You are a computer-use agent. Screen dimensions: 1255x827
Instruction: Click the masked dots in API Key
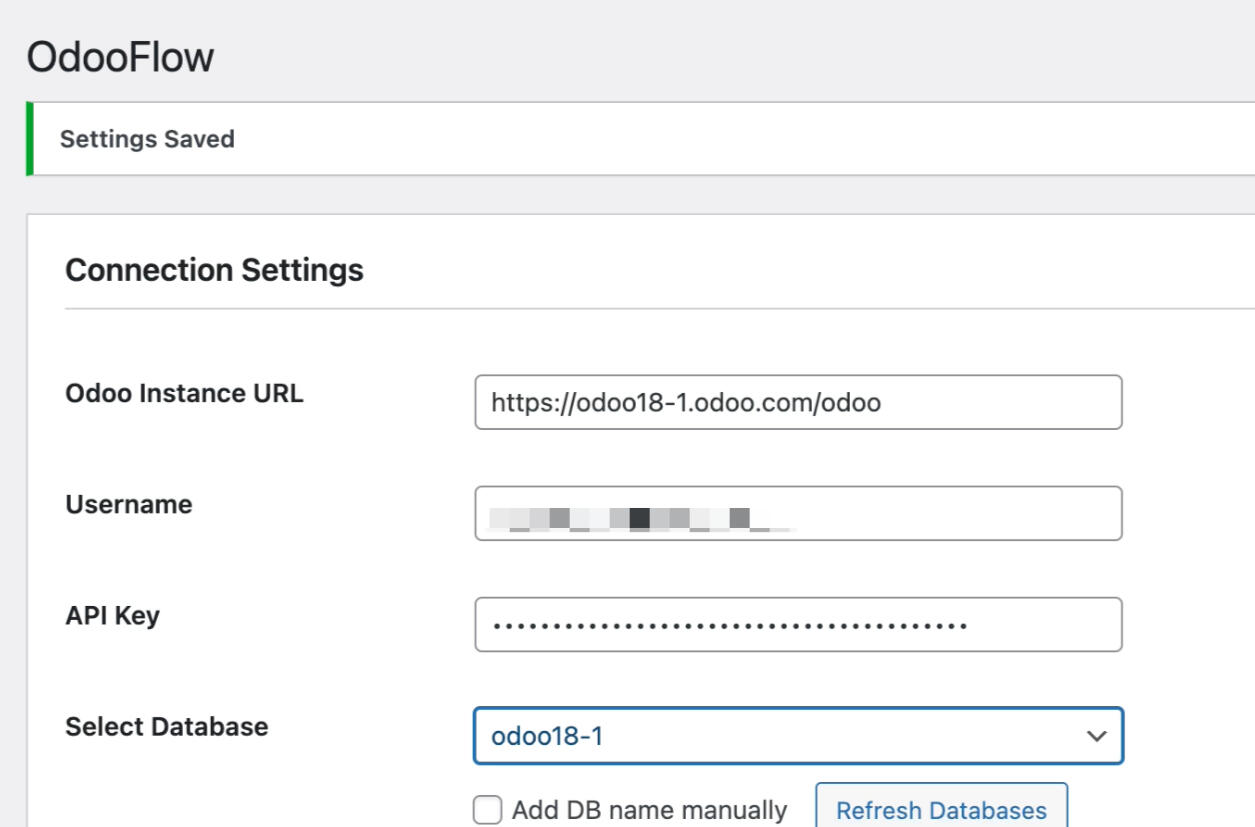coord(728,626)
